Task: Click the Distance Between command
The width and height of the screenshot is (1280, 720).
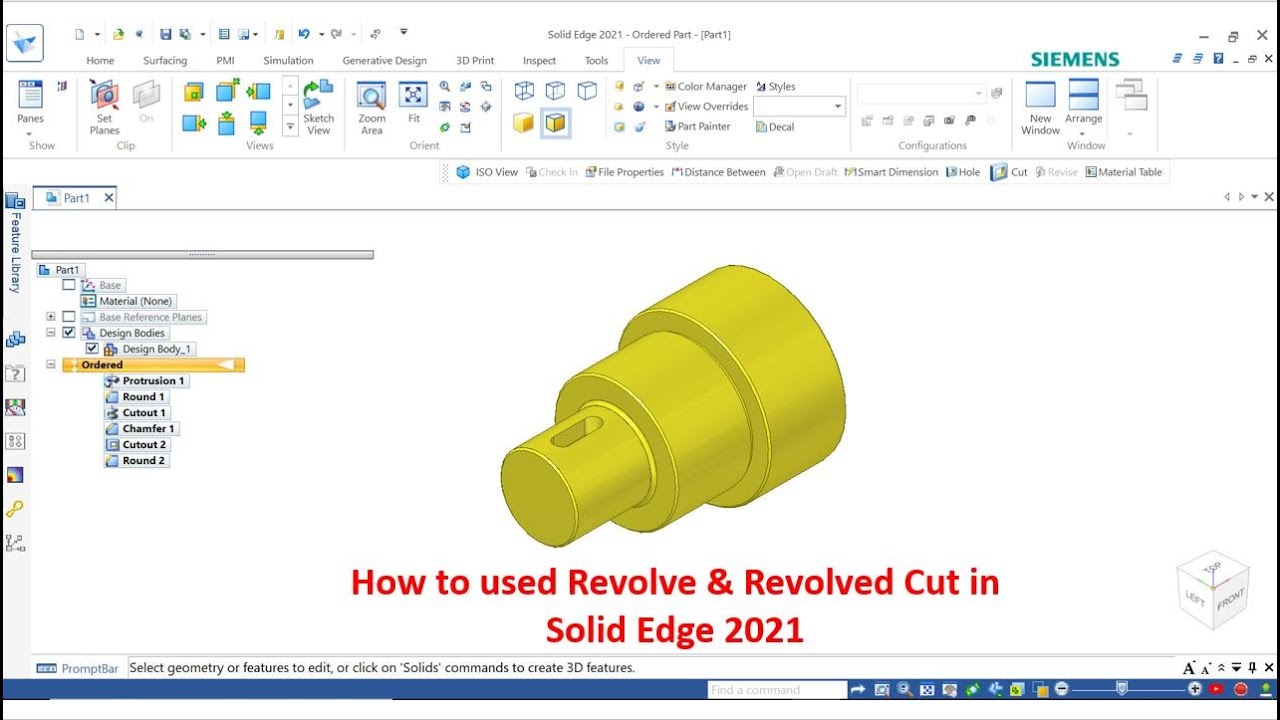Action: click(718, 172)
